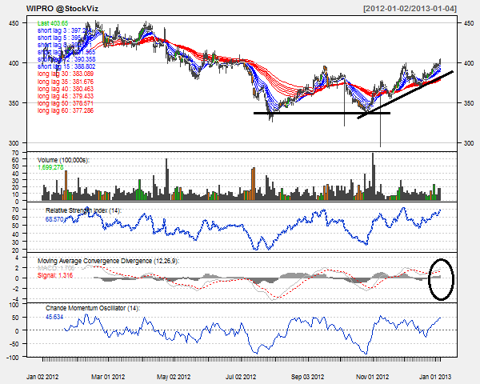Click the 'Volume (100,000s):' panel label
This screenshot has width=480, height=384.
(x=63, y=160)
